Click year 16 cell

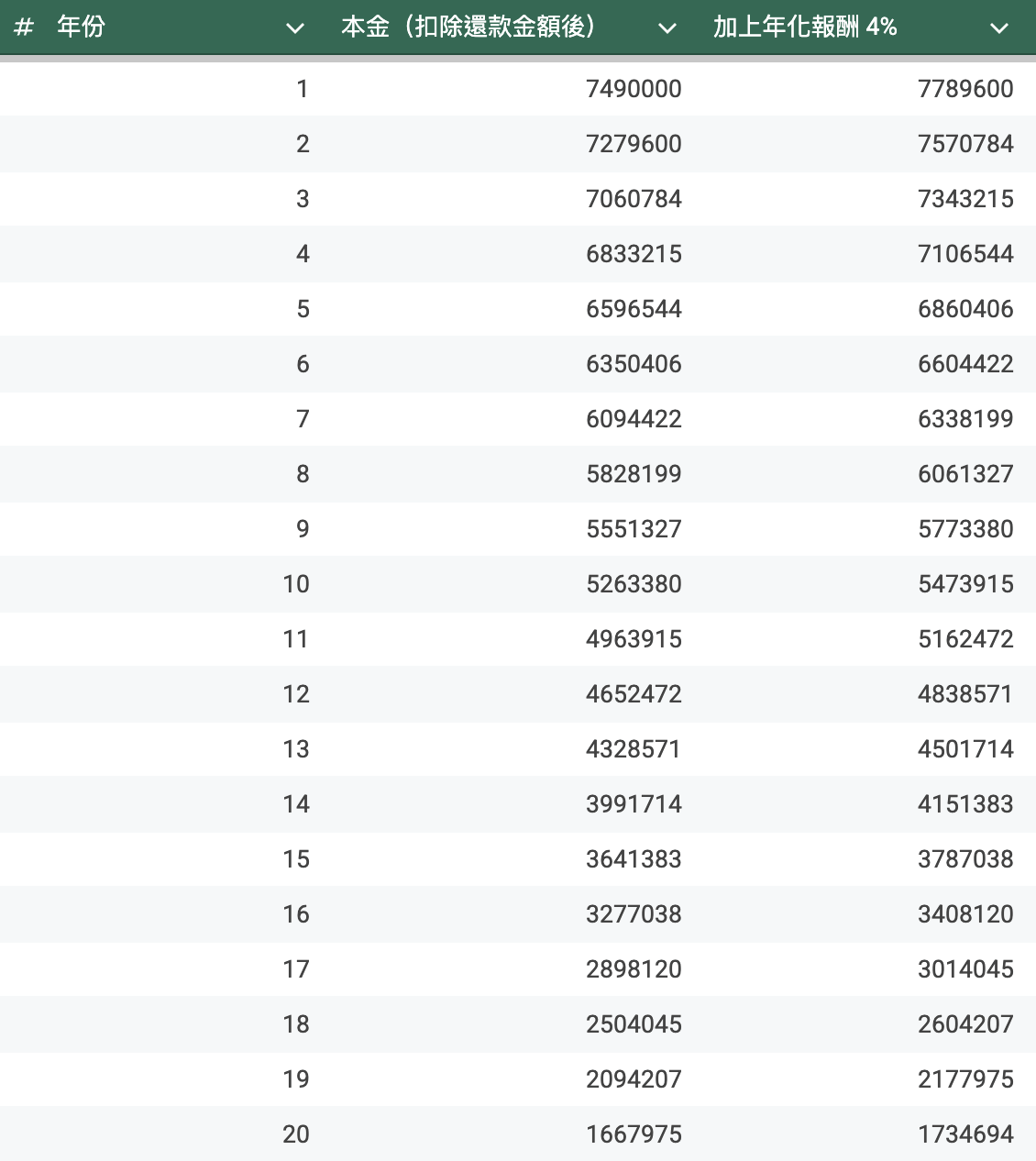pos(296,914)
